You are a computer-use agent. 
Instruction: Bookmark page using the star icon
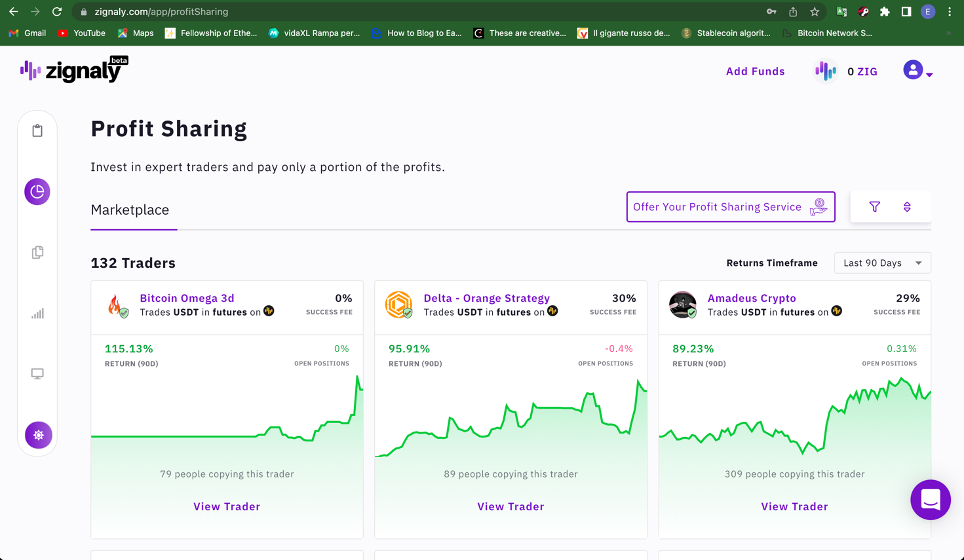(815, 12)
